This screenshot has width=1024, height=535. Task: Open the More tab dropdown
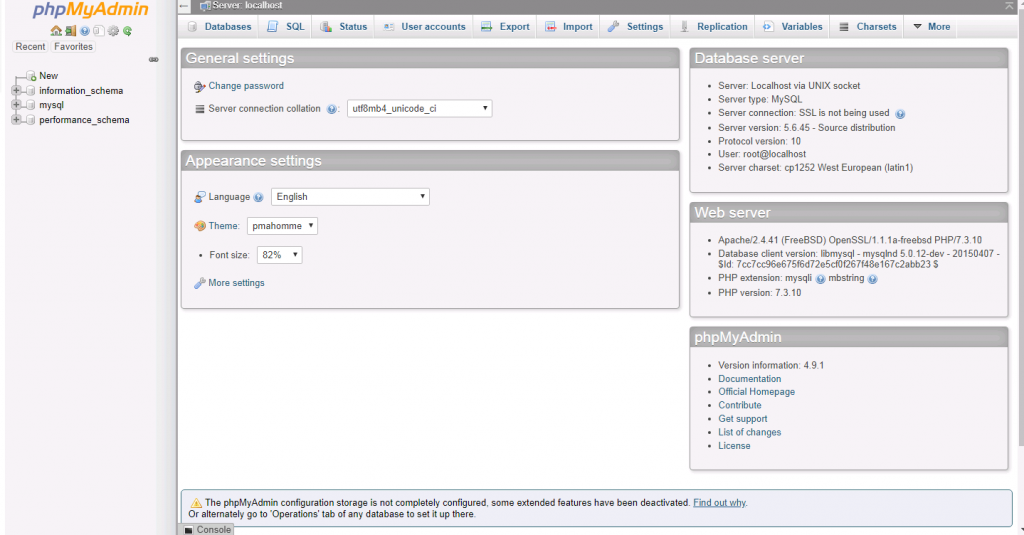click(931, 27)
